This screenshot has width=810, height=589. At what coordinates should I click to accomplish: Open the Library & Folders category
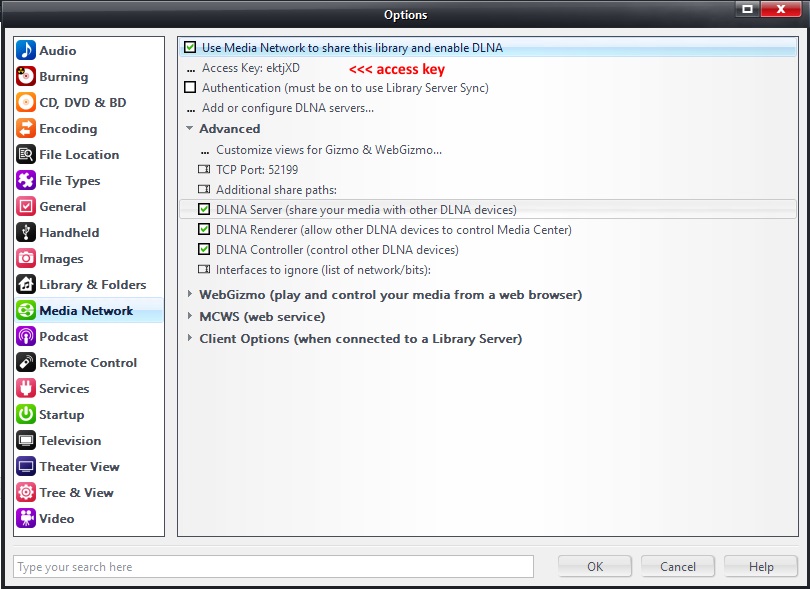click(x=92, y=284)
